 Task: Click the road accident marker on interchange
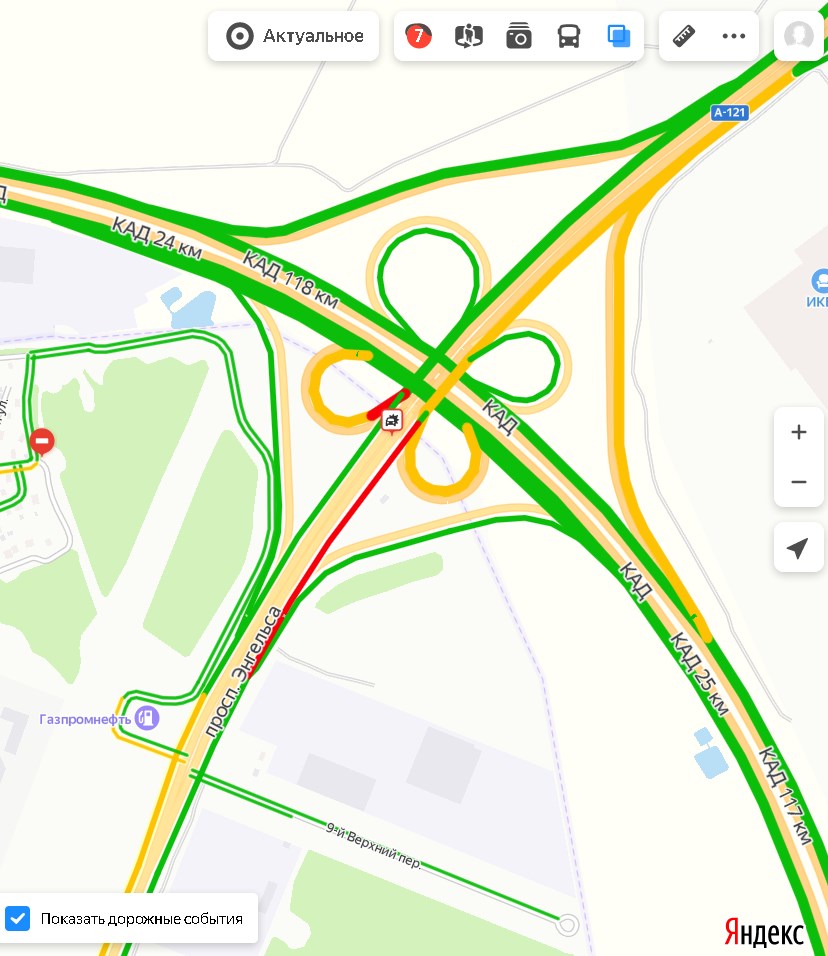(x=391, y=421)
